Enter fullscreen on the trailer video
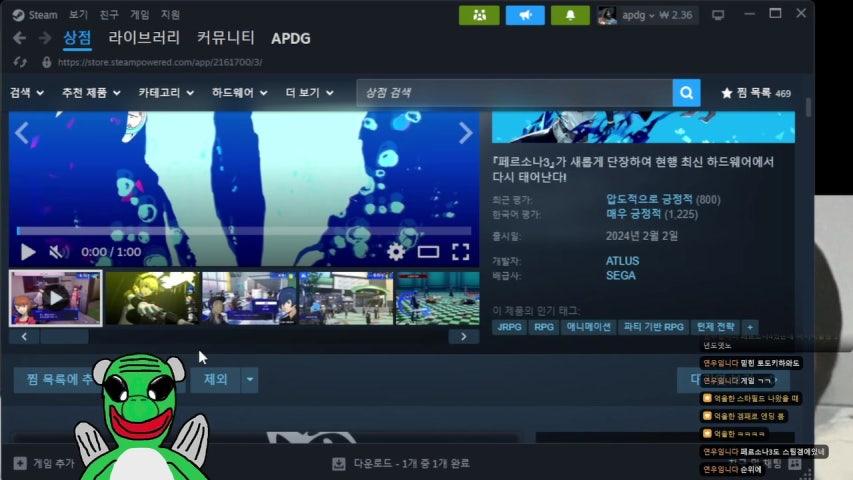Viewport: 853px width, 480px height. coord(460,251)
